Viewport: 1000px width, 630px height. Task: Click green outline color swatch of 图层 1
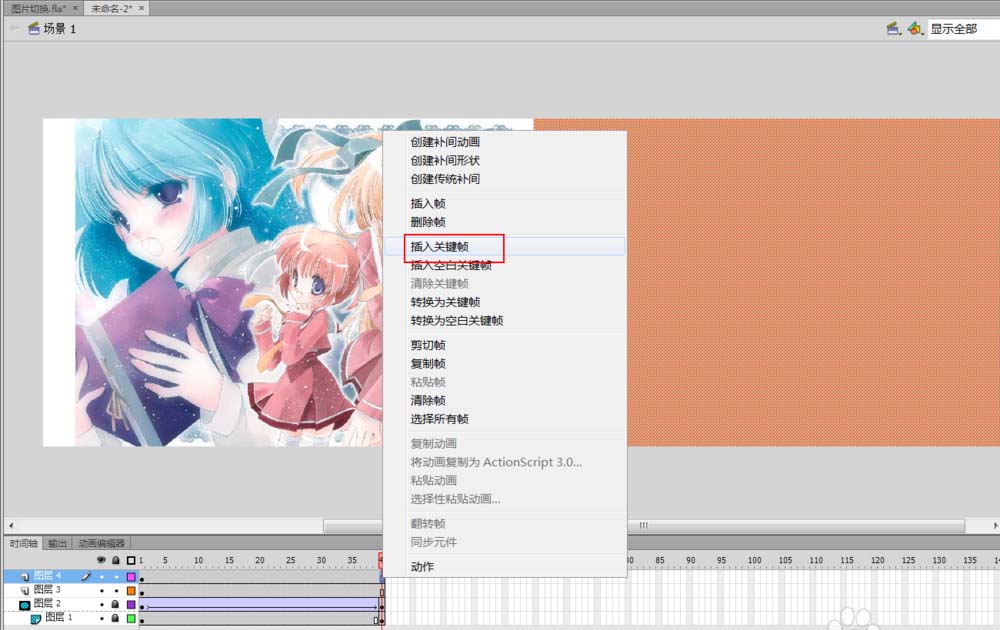[131, 618]
